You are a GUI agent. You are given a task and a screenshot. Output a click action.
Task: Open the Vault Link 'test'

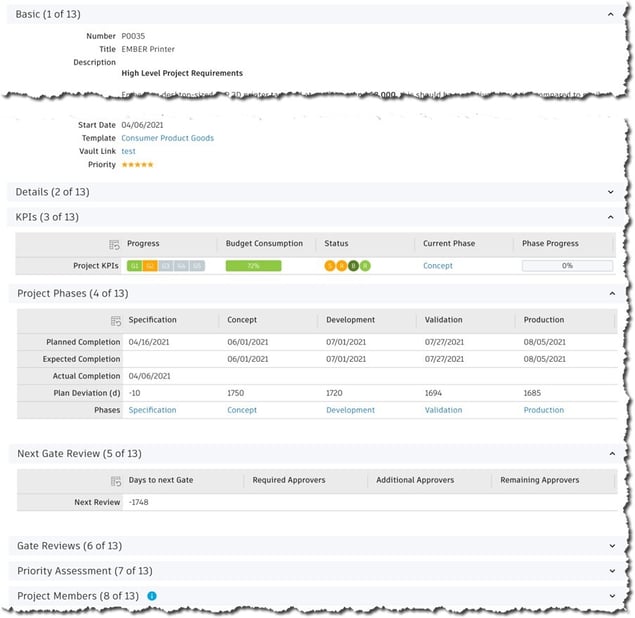pos(128,151)
